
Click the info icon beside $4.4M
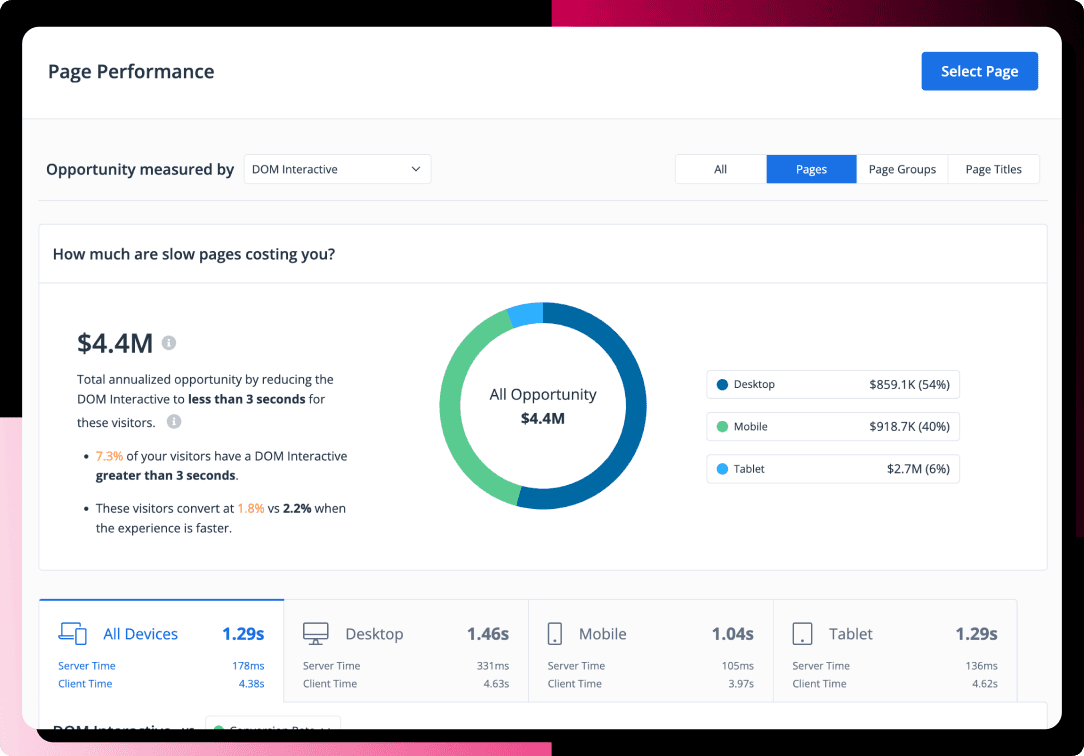169,343
